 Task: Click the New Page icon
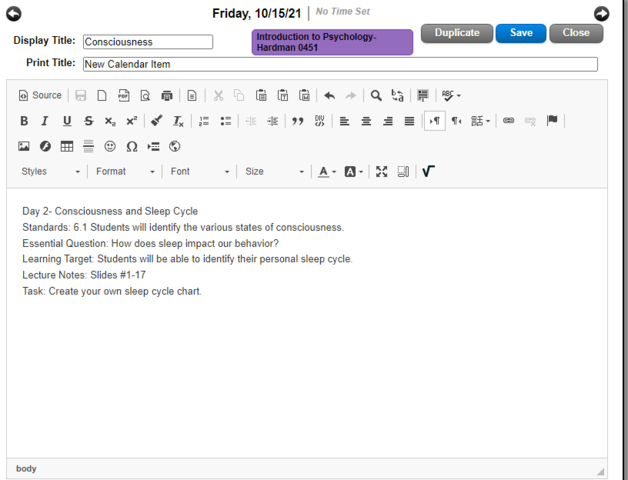pos(102,95)
